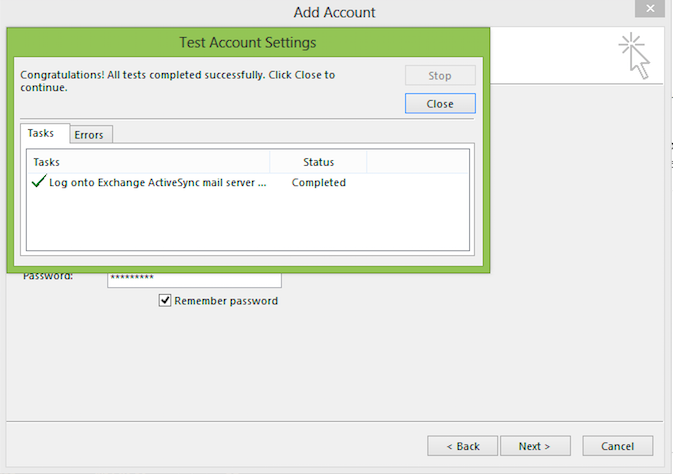Click the green checkmark next to the ActiveSync task
Viewport: 673px width, 474px height.
coord(39,181)
